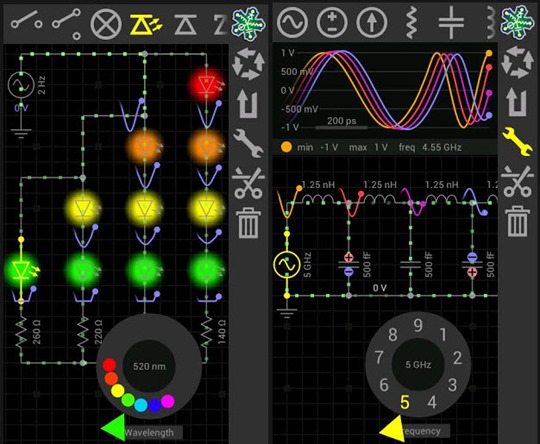Click the Wavelength parameter label
This screenshot has width=540, height=444.
tap(149, 433)
